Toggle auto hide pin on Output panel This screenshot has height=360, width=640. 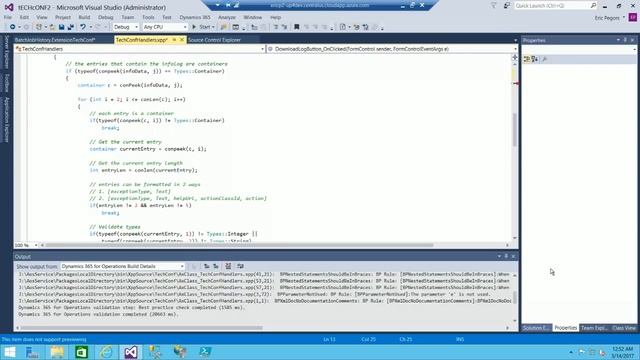506,256
